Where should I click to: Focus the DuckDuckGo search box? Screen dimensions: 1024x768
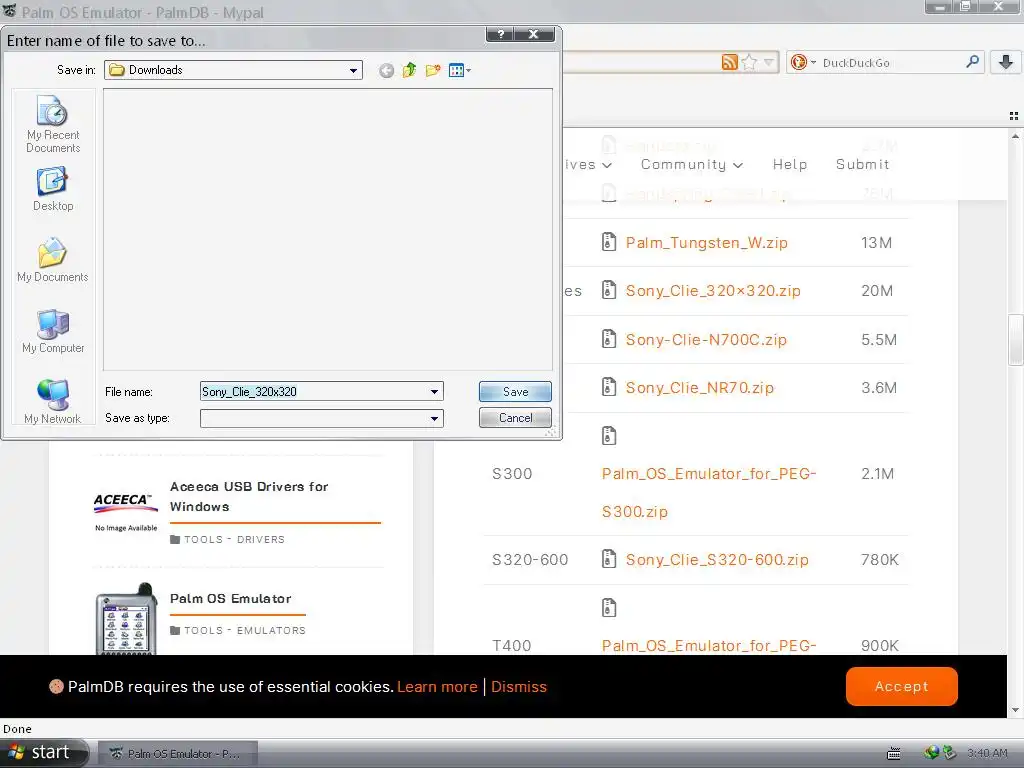tap(891, 63)
